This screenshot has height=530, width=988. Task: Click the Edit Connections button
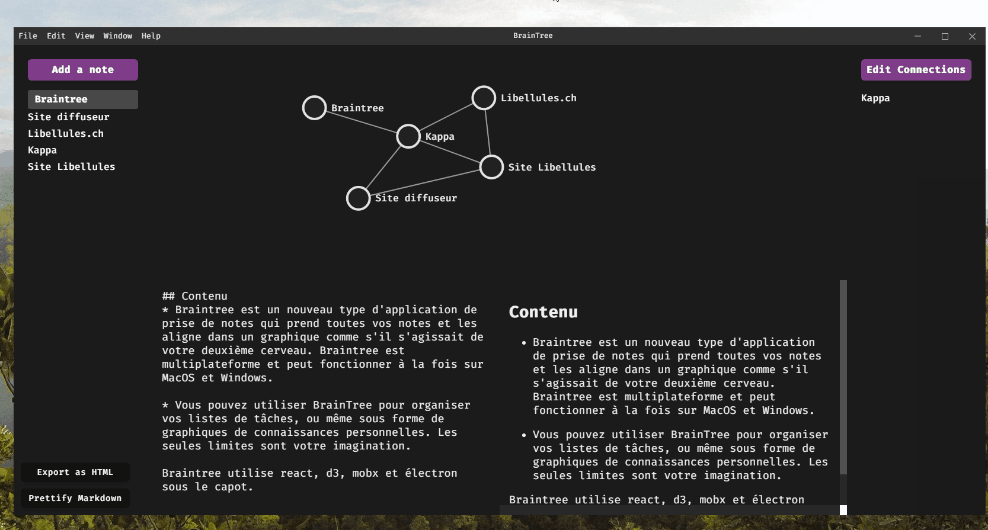click(x=916, y=70)
